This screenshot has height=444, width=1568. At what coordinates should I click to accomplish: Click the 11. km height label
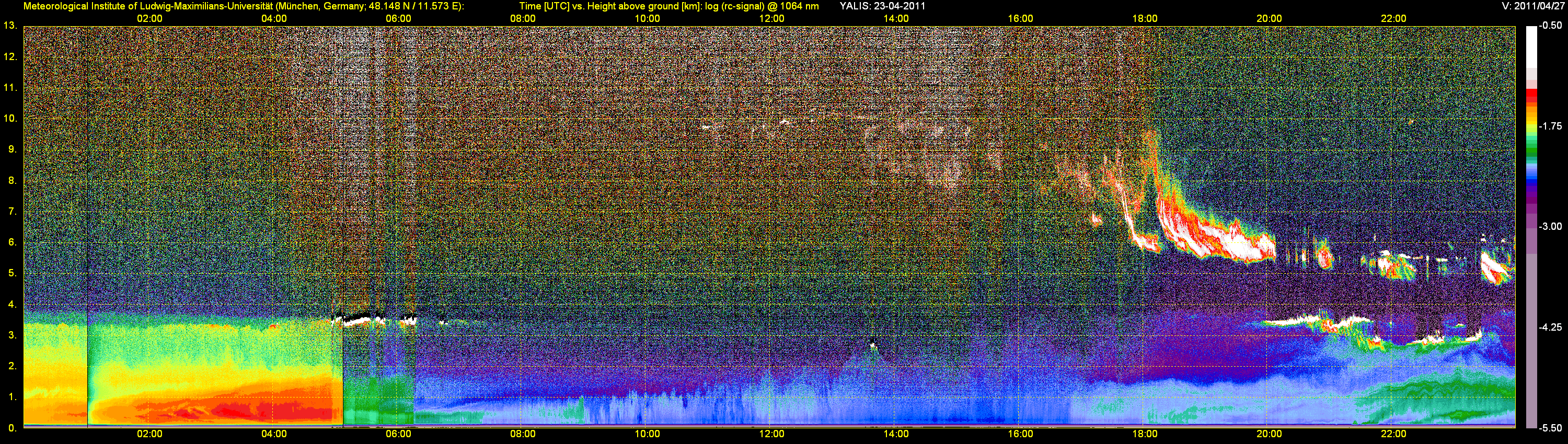pyautogui.click(x=10, y=88)
